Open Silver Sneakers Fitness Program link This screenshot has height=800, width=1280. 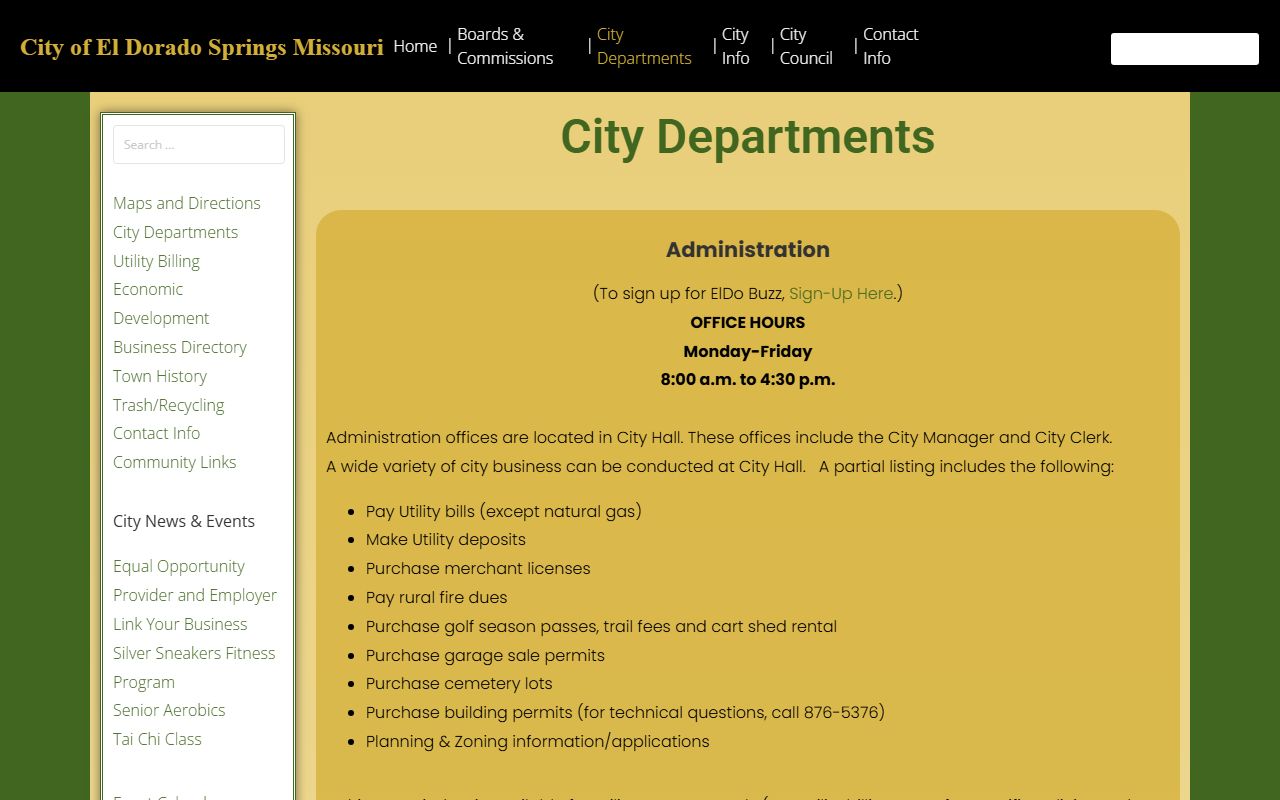pos(194,667)
